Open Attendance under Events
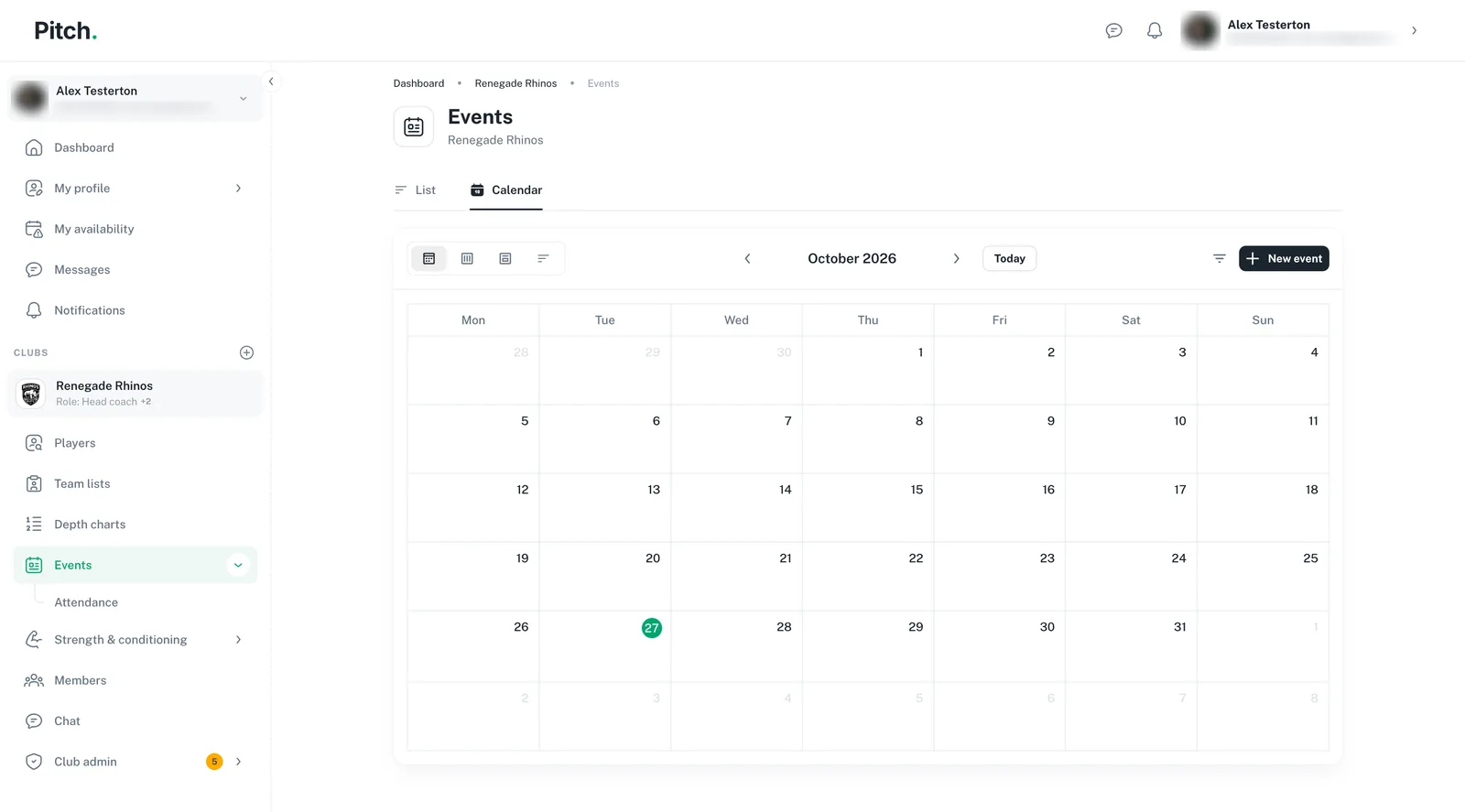The image size is (1465, 812). coord(86,602)
